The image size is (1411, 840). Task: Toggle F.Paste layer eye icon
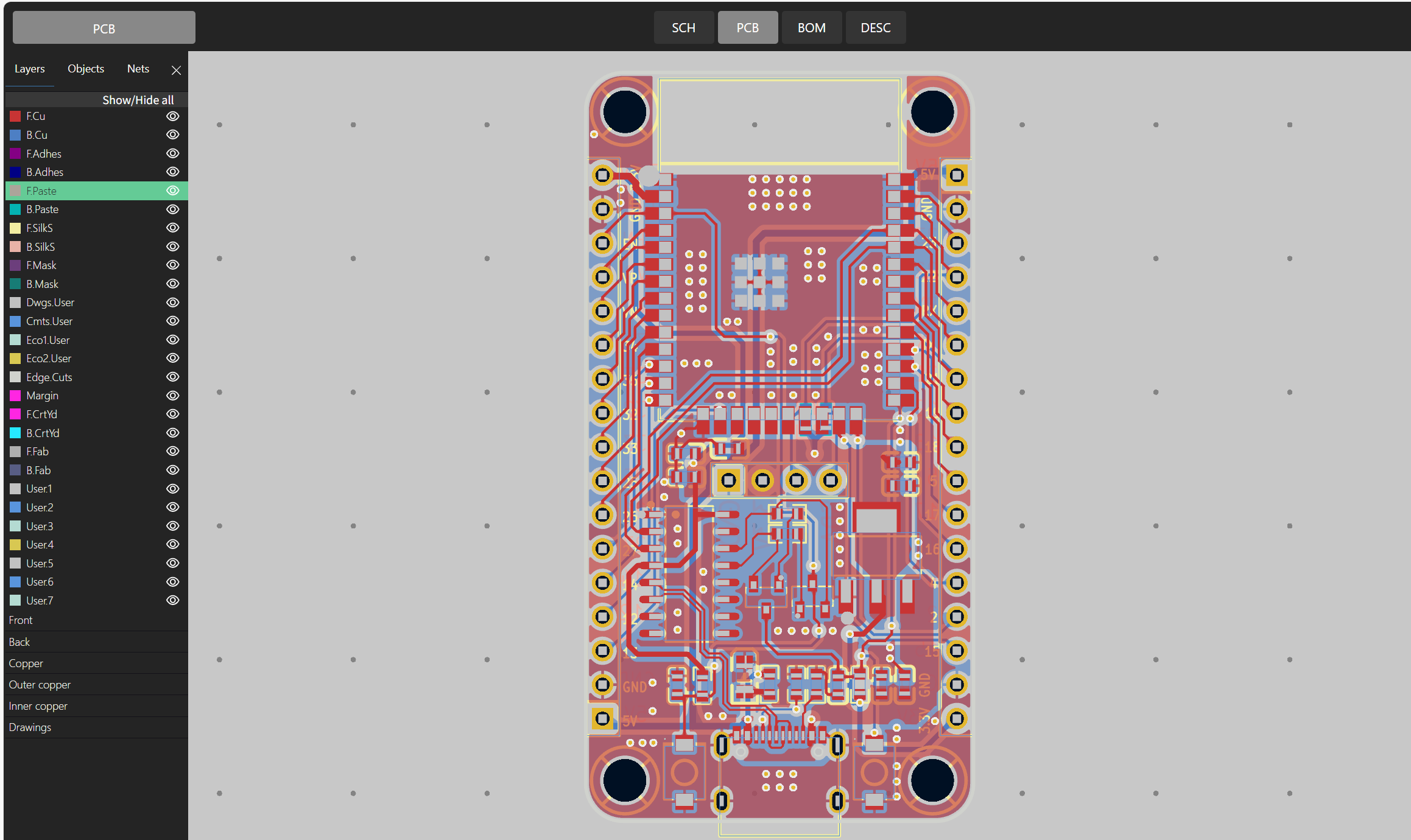[x=173, y=191]
